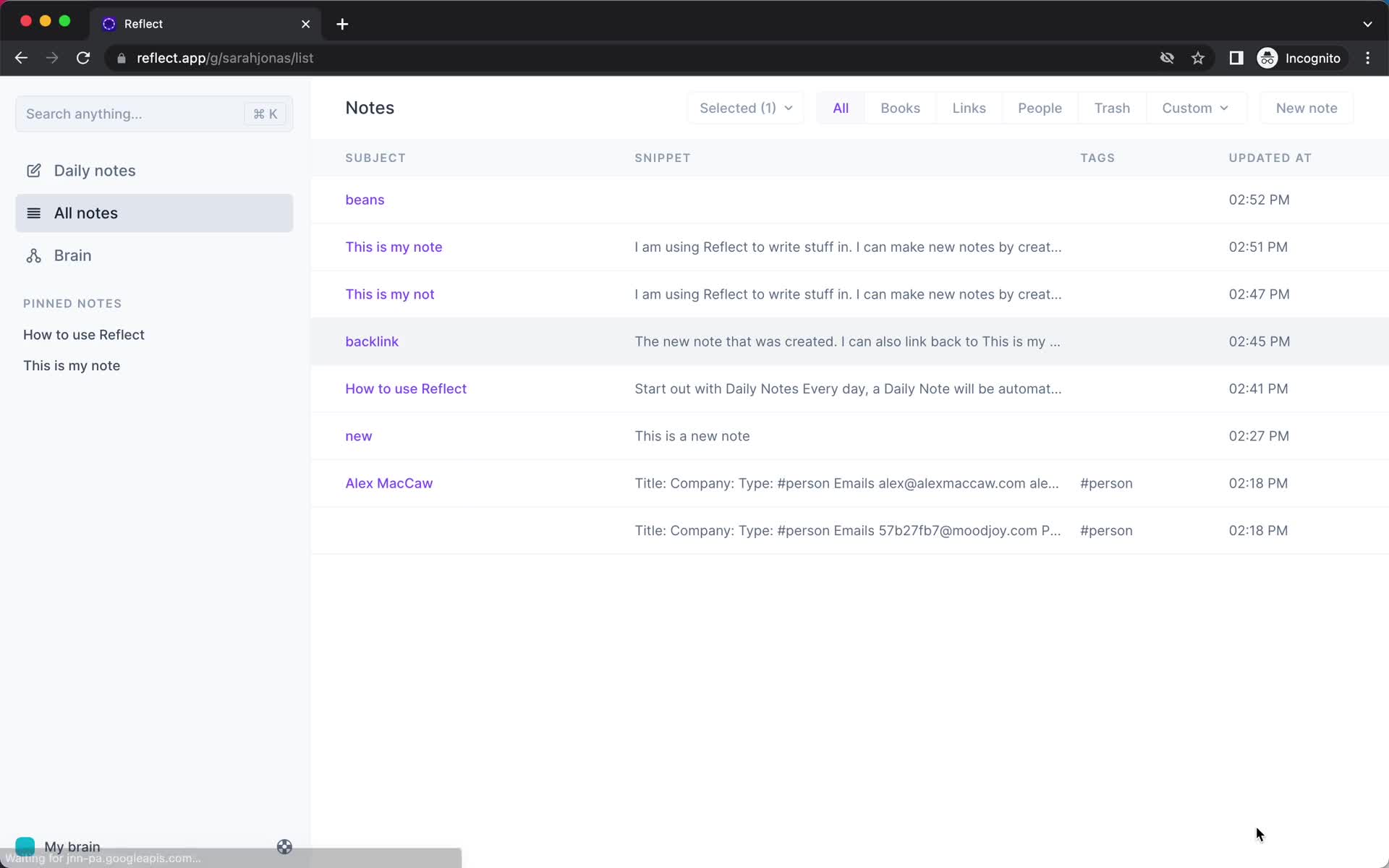
Task: Click the help lifebuoy icon at bottom
Action: (284, 847)
